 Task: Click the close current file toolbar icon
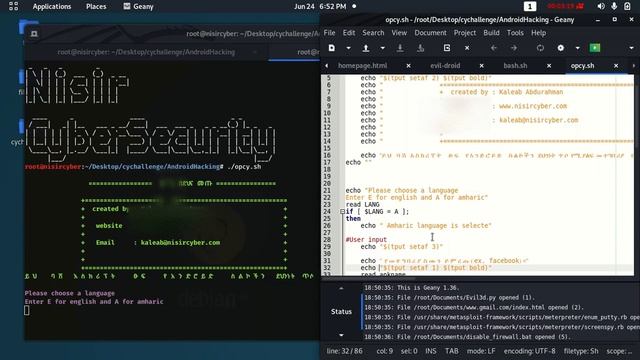[x=467, y=48]
